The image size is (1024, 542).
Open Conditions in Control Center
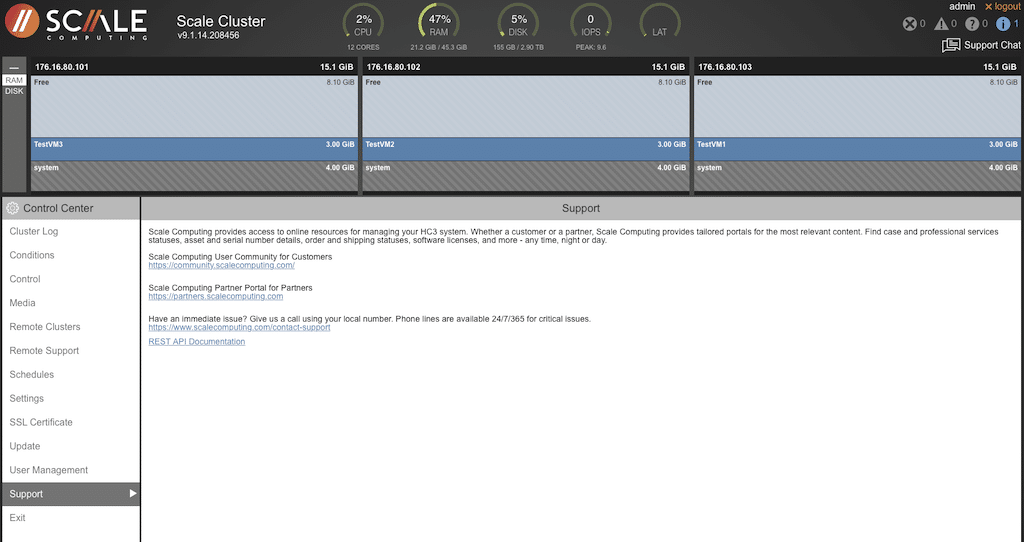point(71,255)
